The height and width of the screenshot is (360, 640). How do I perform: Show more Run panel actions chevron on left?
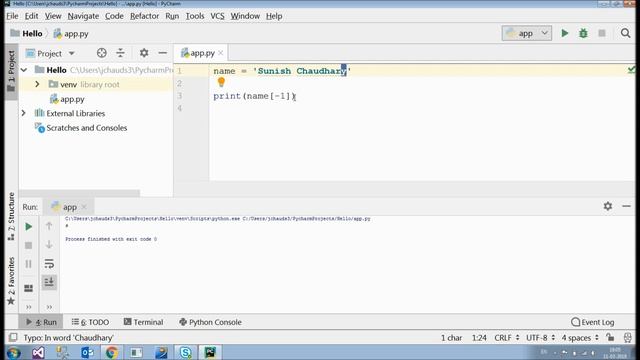pyautogui.click(x=29, y=307)
